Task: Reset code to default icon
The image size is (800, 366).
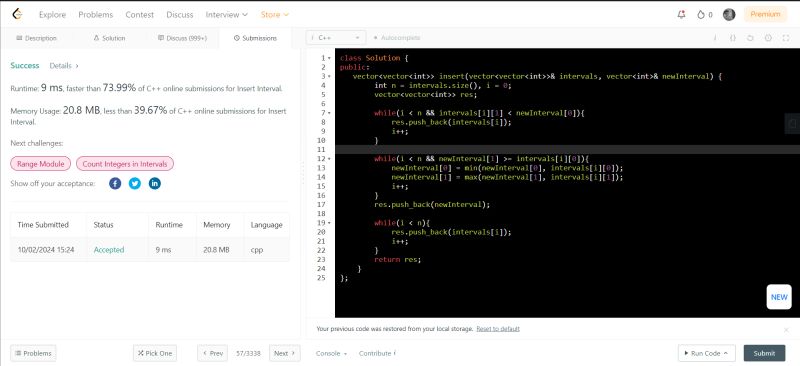Action: (x=750, y=38)
